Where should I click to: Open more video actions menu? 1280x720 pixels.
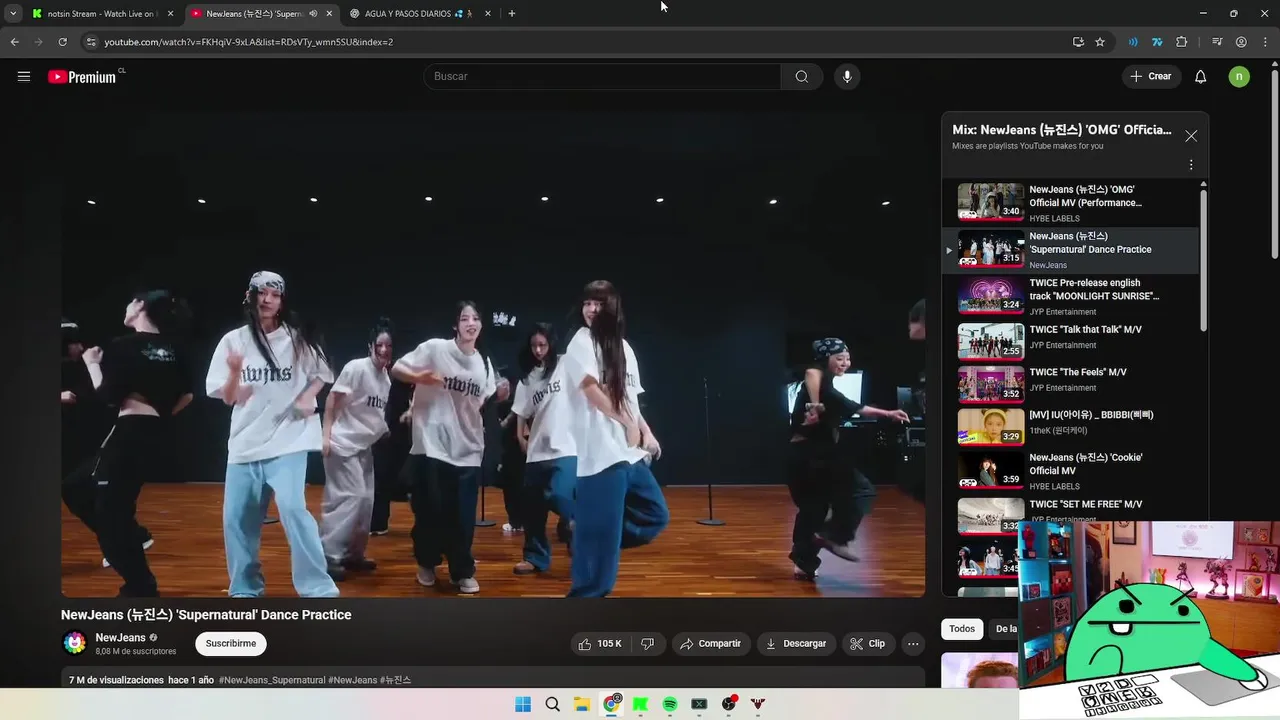[912, 644]
